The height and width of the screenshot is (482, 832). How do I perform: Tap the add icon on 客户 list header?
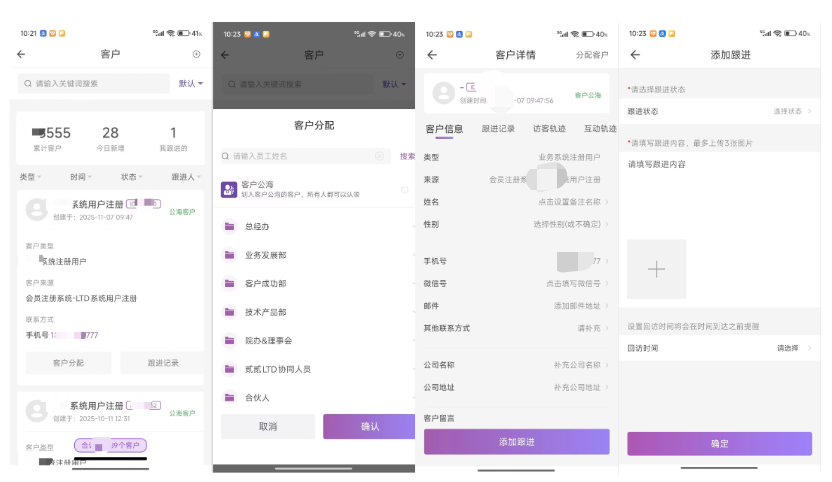point(196,54)
